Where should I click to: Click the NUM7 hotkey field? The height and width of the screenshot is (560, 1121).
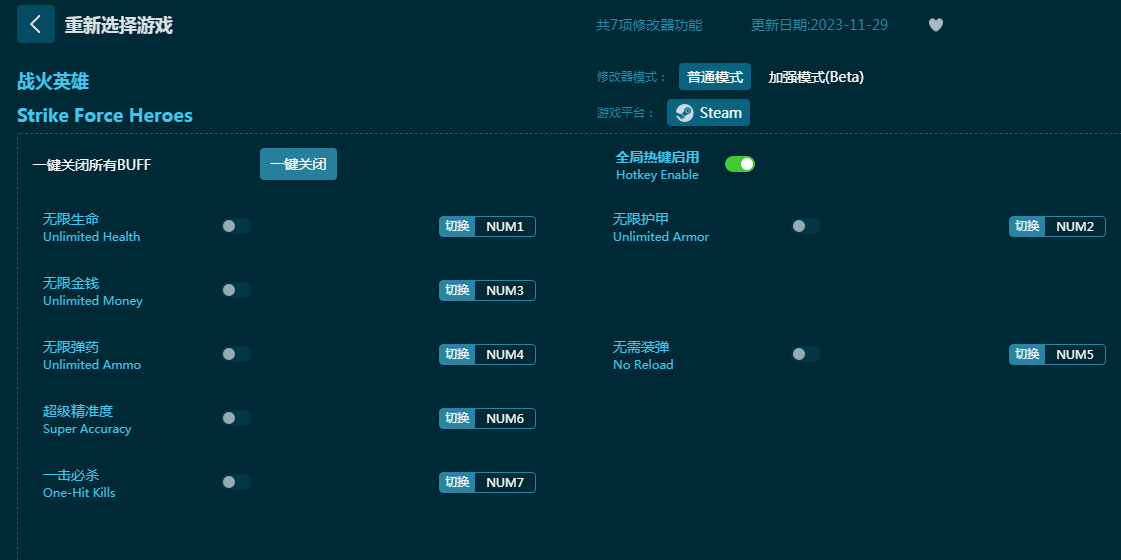(505, 483)
